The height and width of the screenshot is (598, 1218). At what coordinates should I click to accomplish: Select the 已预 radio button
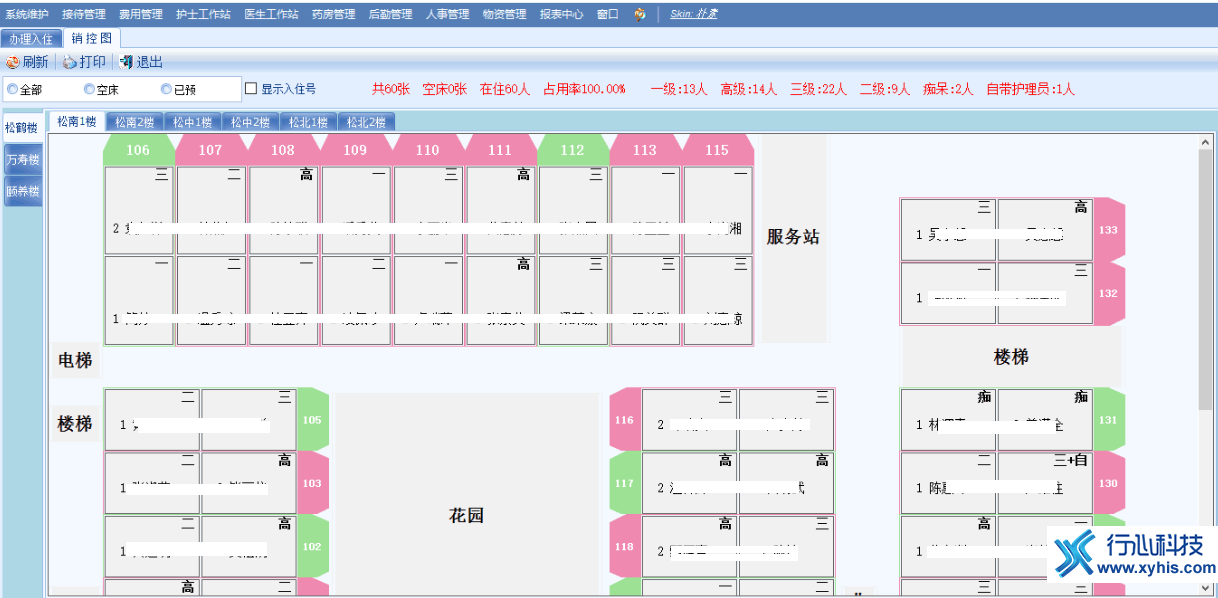click(x=166, y=89)
